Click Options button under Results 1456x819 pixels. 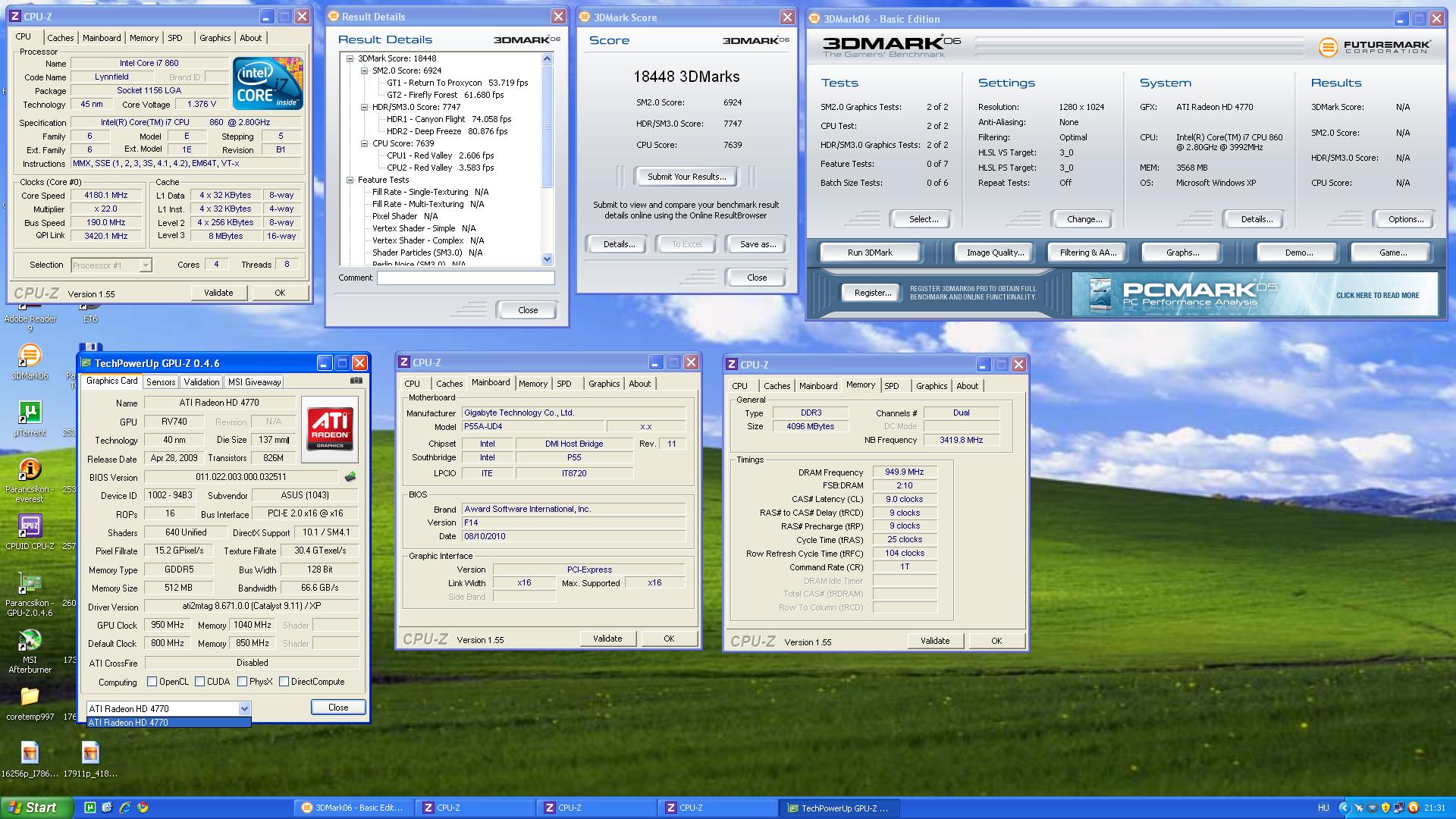1406,219
